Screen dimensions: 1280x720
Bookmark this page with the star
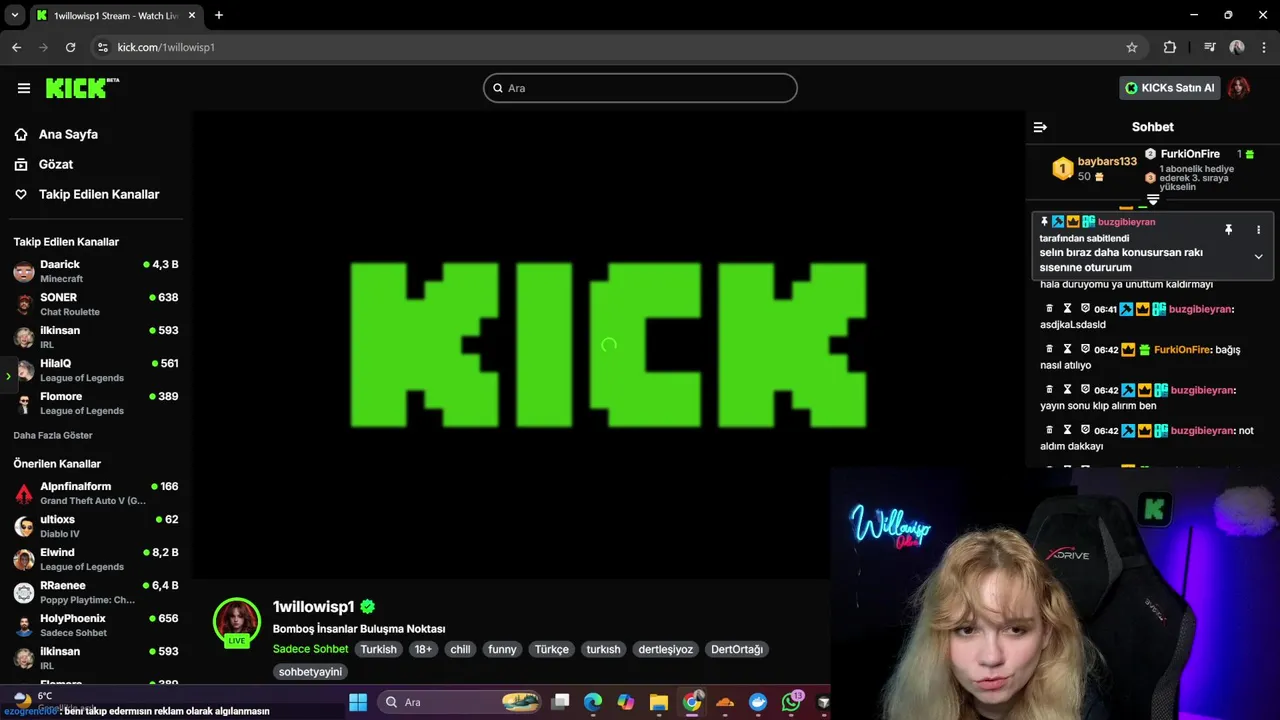(x=1132, y=47)
